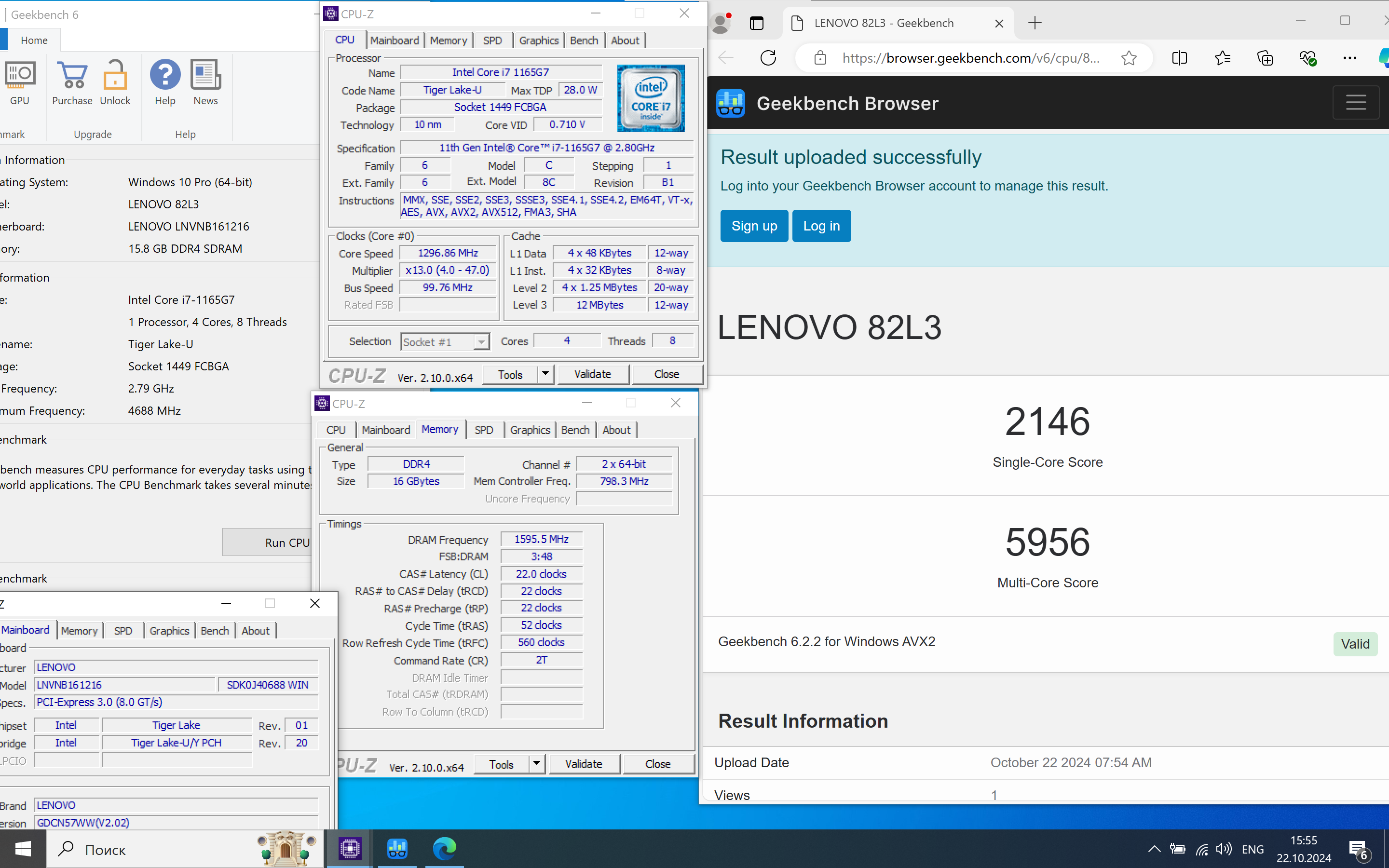Image resolution: width=1389 pixels, height=868 pixels.
Task: Click the taskbar search box
Action: pos(185,849)
